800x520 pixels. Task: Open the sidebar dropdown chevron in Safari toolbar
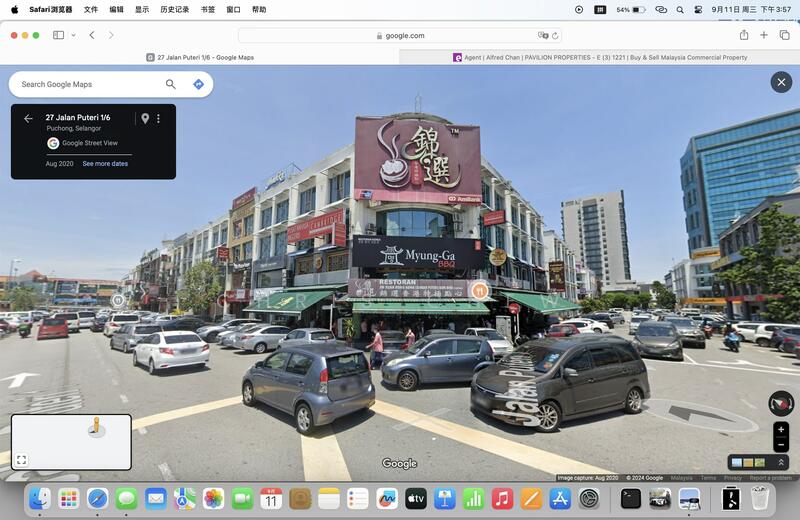[x=73, y=35]
